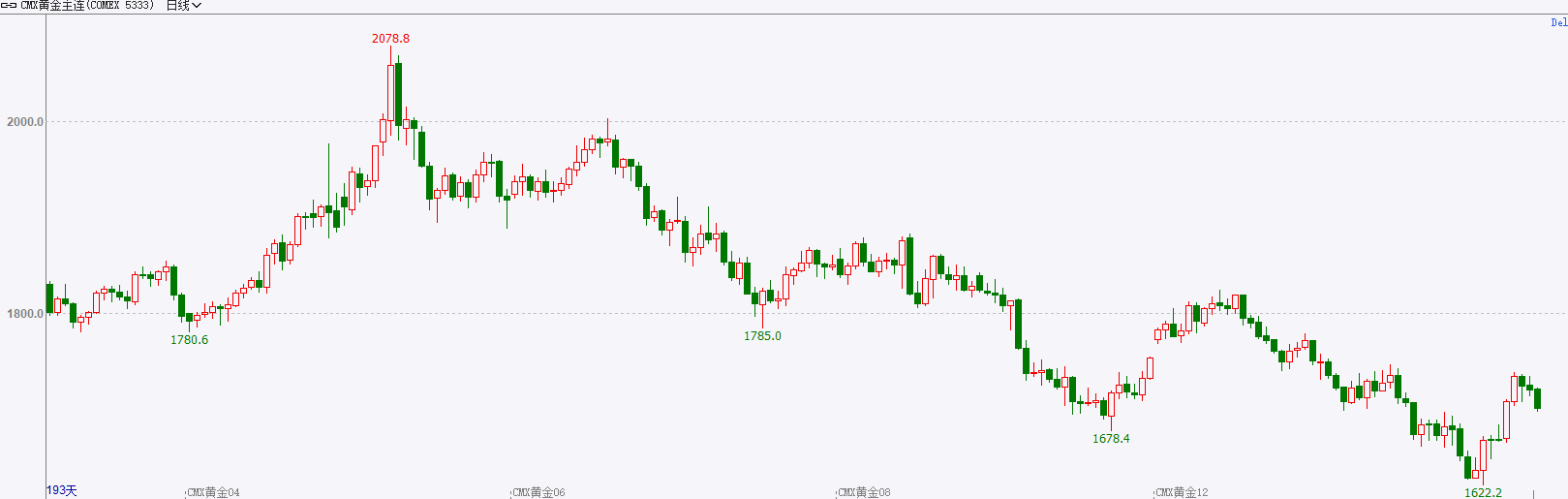Select the 1622.2 lowest price label
Screen dimensions: 1568x499
tap(1483, 493)
